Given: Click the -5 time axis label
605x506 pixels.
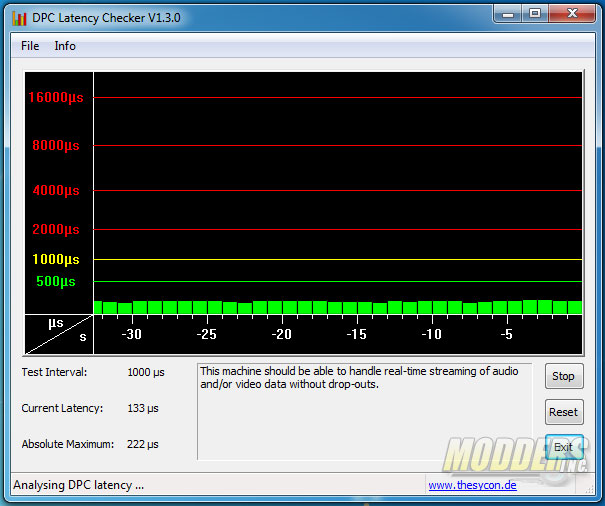Looking at the screenshot, I should click(506, 334).
